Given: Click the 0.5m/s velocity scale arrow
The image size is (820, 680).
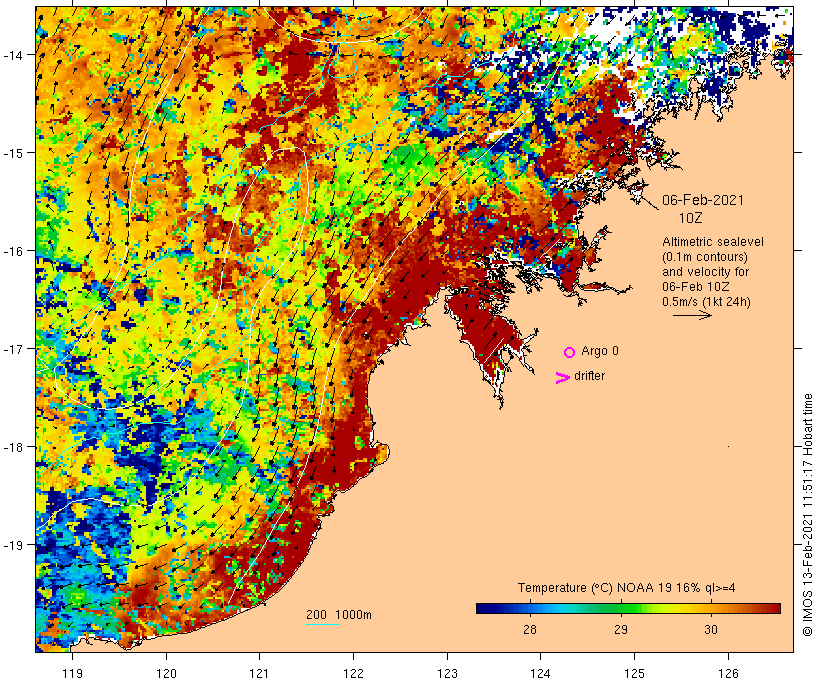Looking at the screenshot, I should tap(692, 315).
